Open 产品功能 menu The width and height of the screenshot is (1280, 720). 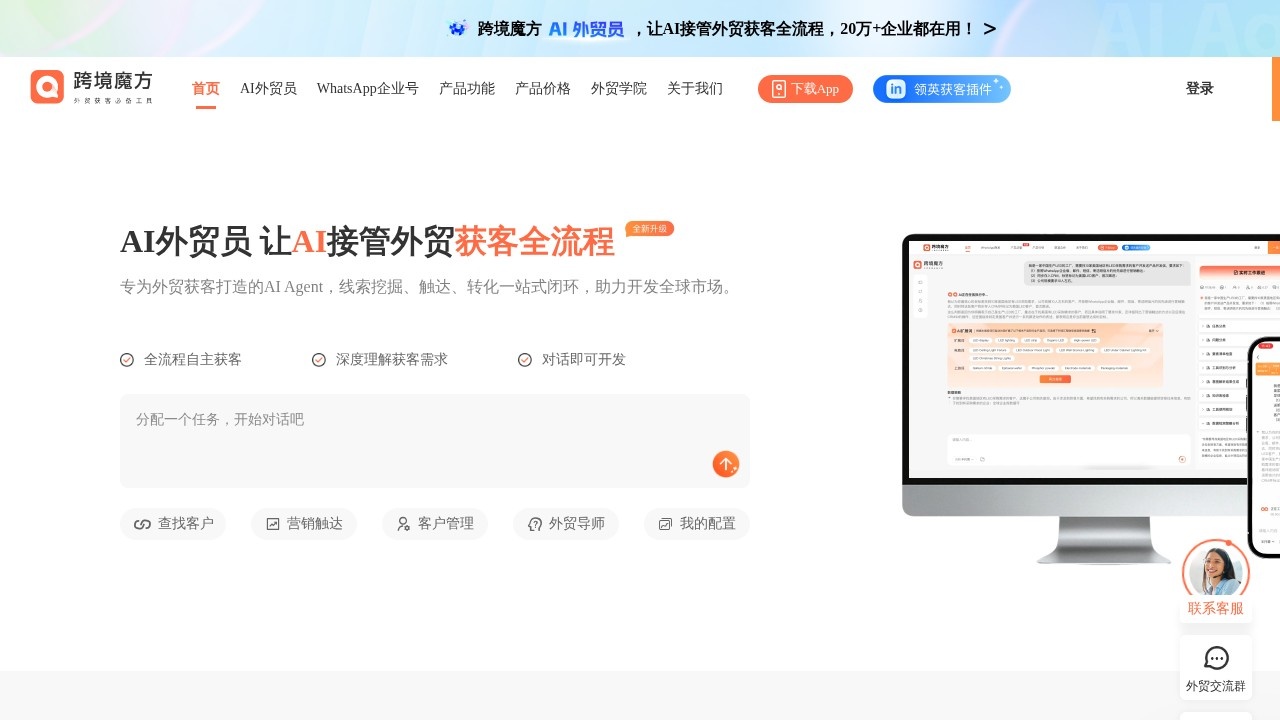click(x=467, y=88)
